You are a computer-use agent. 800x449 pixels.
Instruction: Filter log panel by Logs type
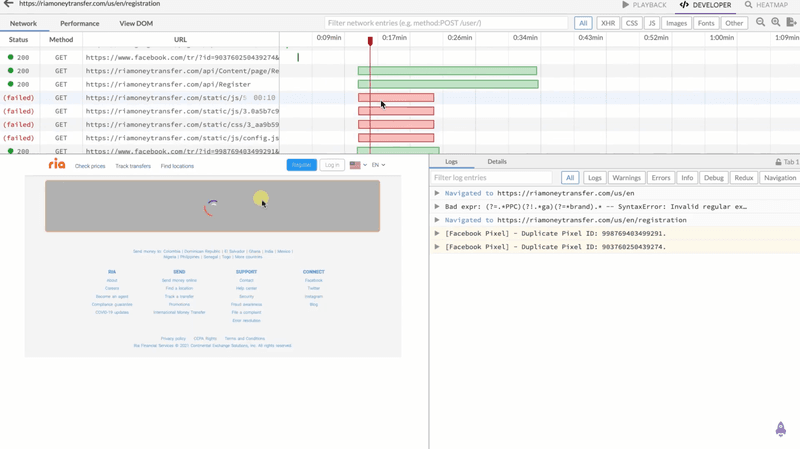595,178
